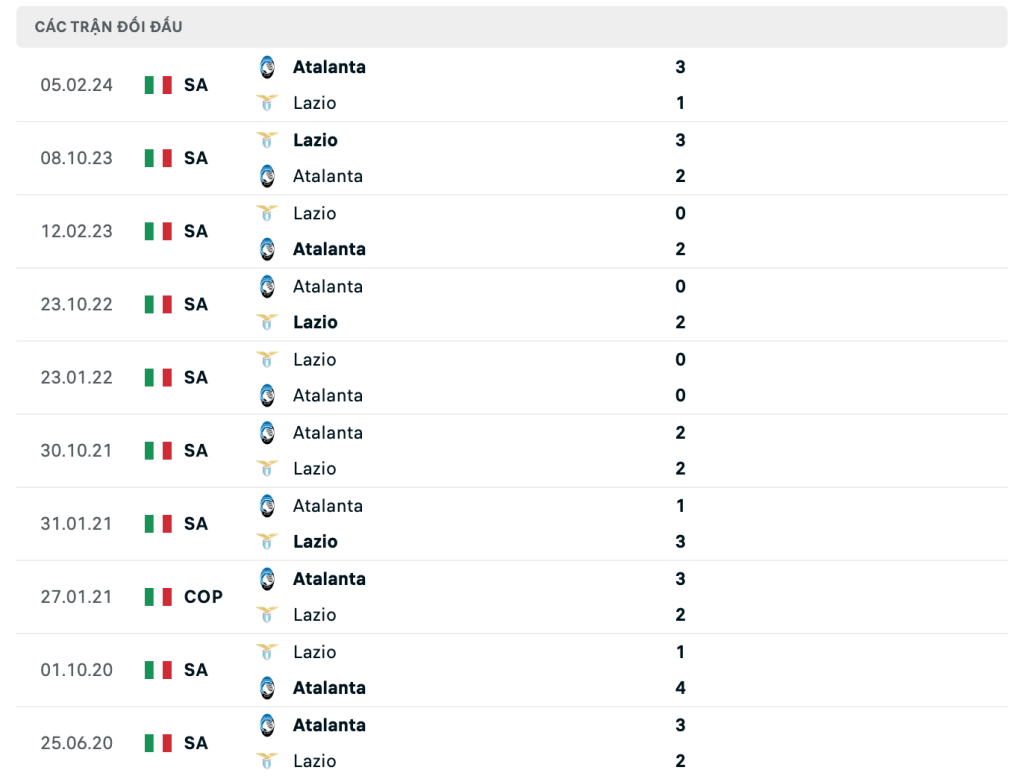Select COP competition label on 27.01.21

tap(203, 597)
